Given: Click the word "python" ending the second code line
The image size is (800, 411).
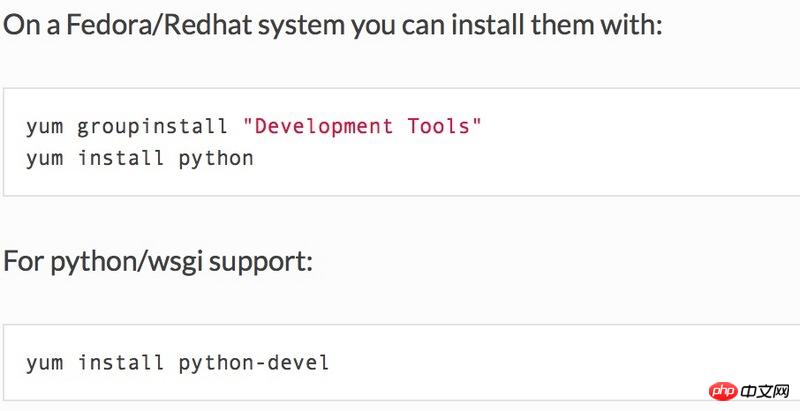Looking at the screenshot, I should (216, 158).
